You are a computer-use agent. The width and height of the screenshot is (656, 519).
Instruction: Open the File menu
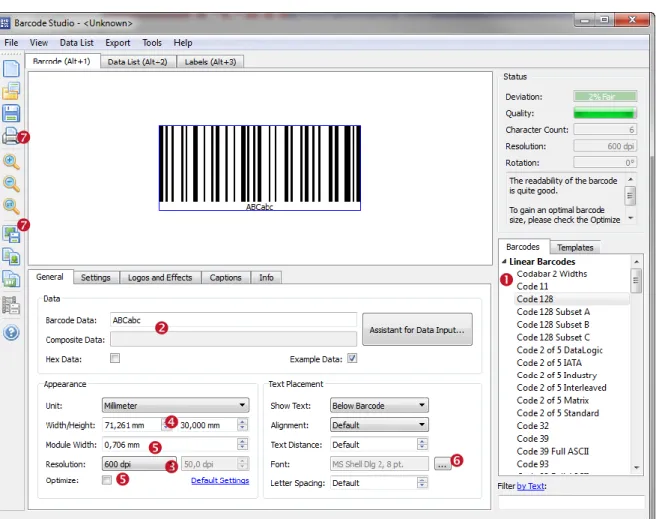tap(11, 43)
